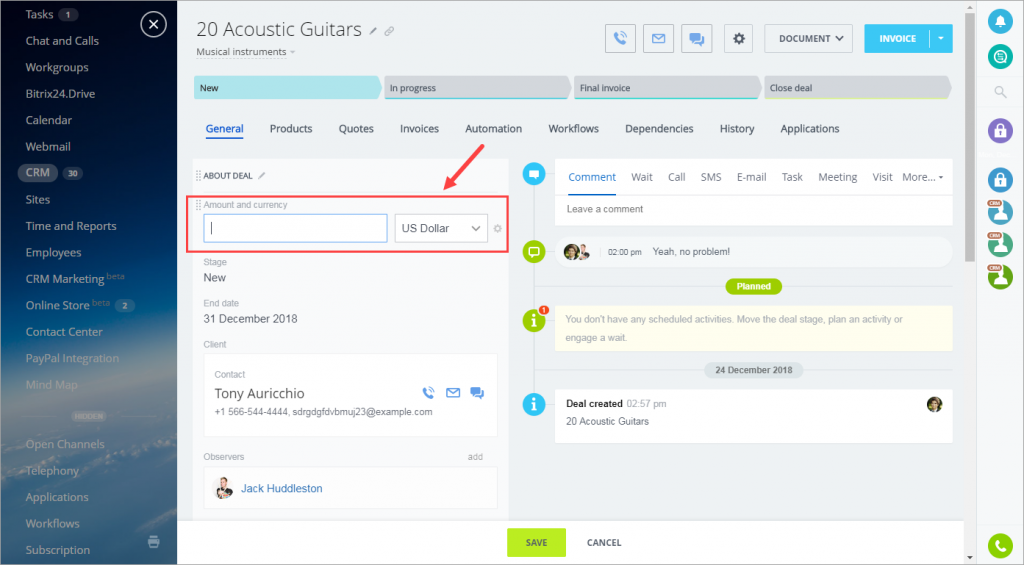This screenshot has width=1024, height=565.
Task: Open the green chat bubble icon below notifications bell
Action: [1000, 57]
